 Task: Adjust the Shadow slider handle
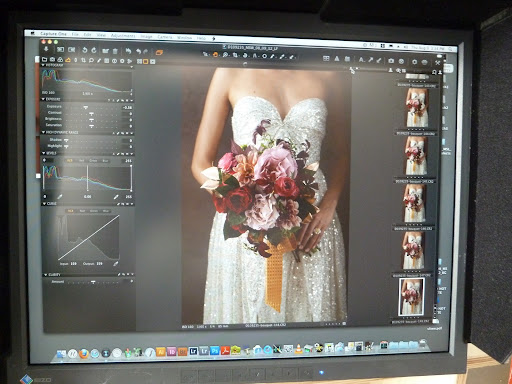(x=66, y=140)
